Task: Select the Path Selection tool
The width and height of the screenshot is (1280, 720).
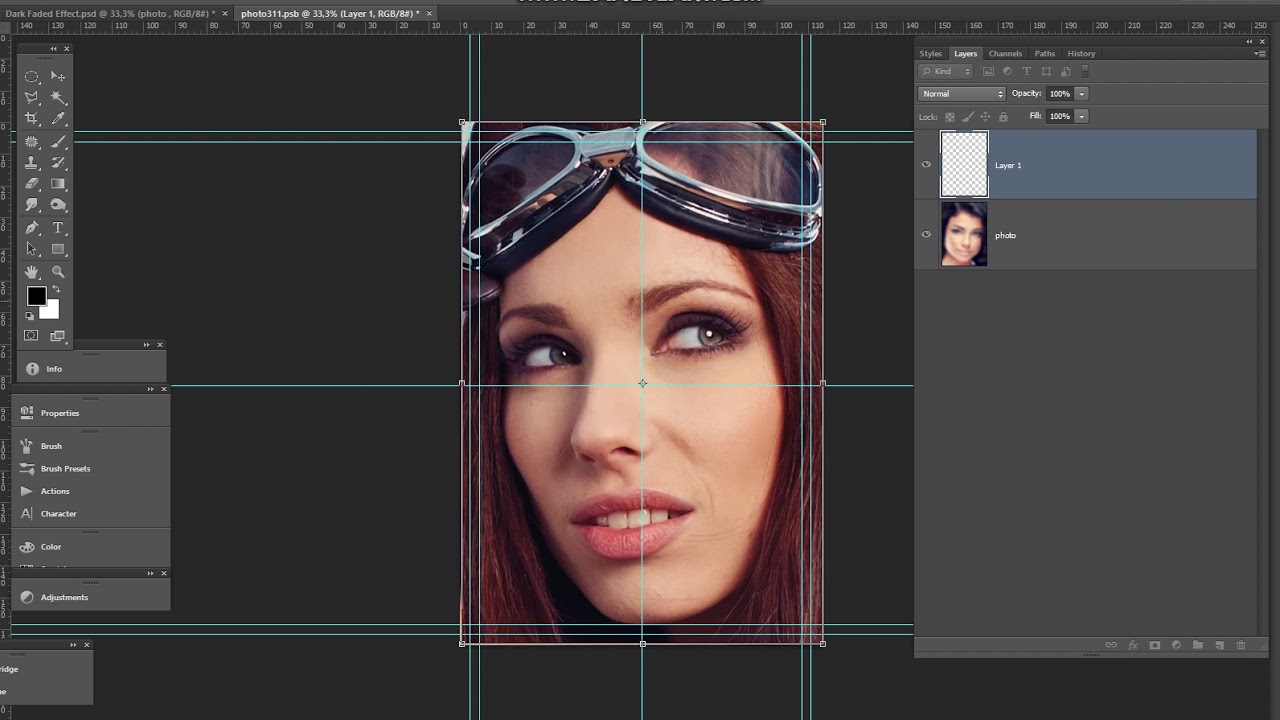Action: coord(32,249)
